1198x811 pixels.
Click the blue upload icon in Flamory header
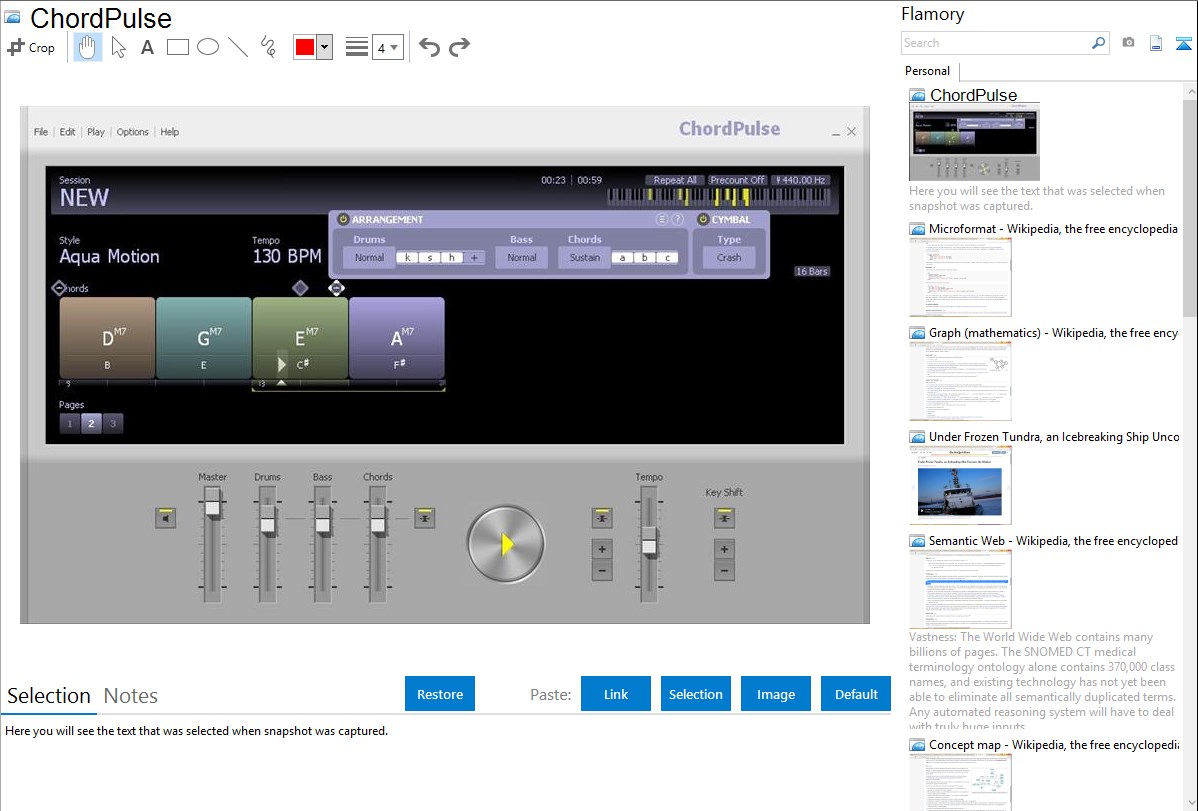tap(1183, 43)
